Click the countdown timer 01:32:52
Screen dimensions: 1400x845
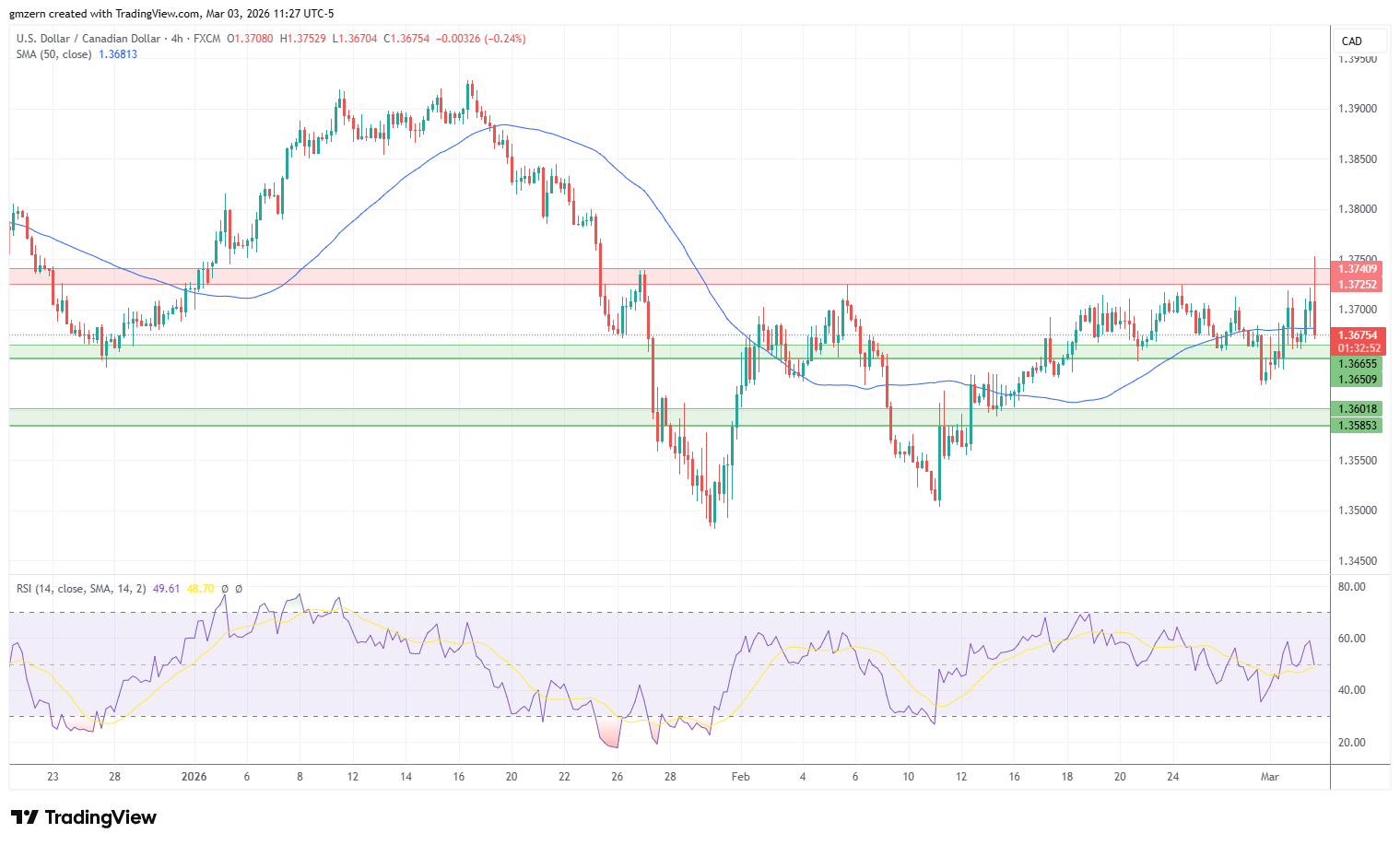pos(1358,348)
